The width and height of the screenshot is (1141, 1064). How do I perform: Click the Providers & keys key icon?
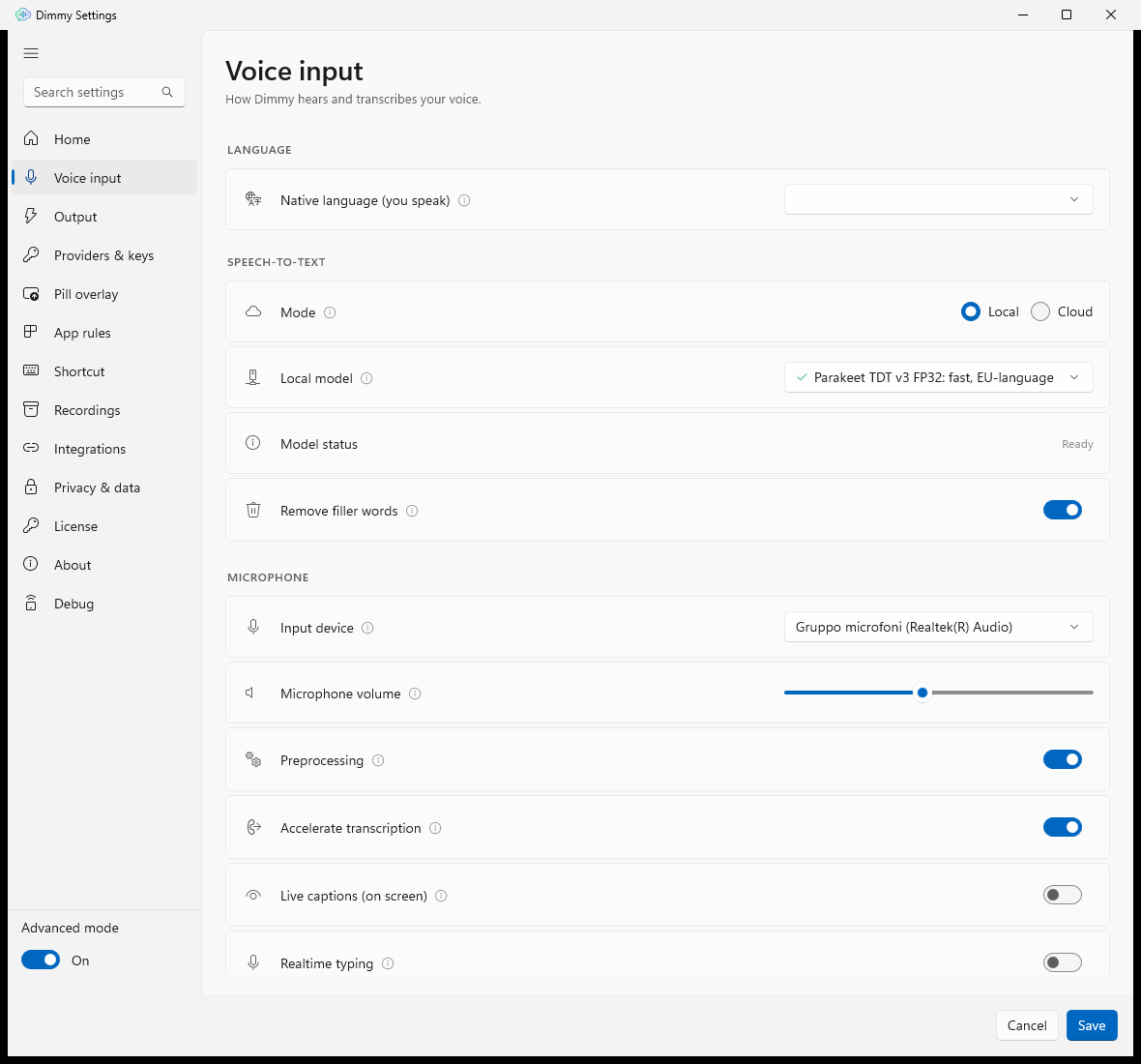tap(31, 254)
